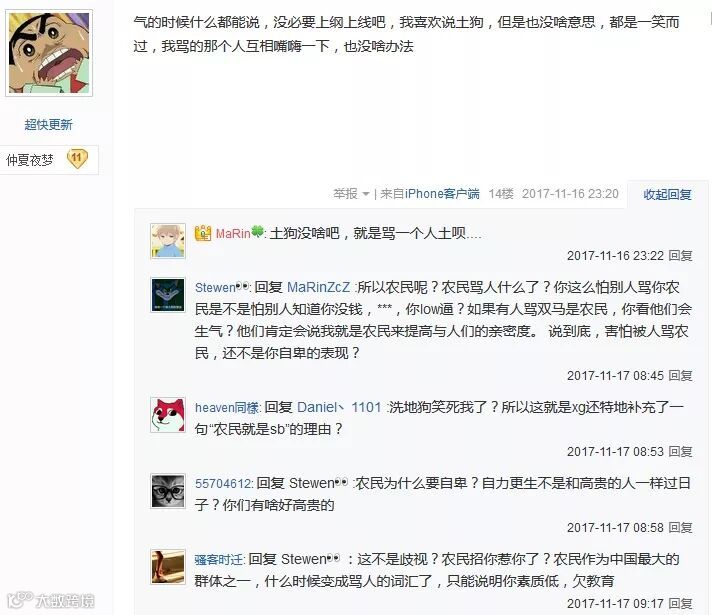Open MaRin's avatar thumbnail
Screen dimensions: 712x615
point(168,241)
